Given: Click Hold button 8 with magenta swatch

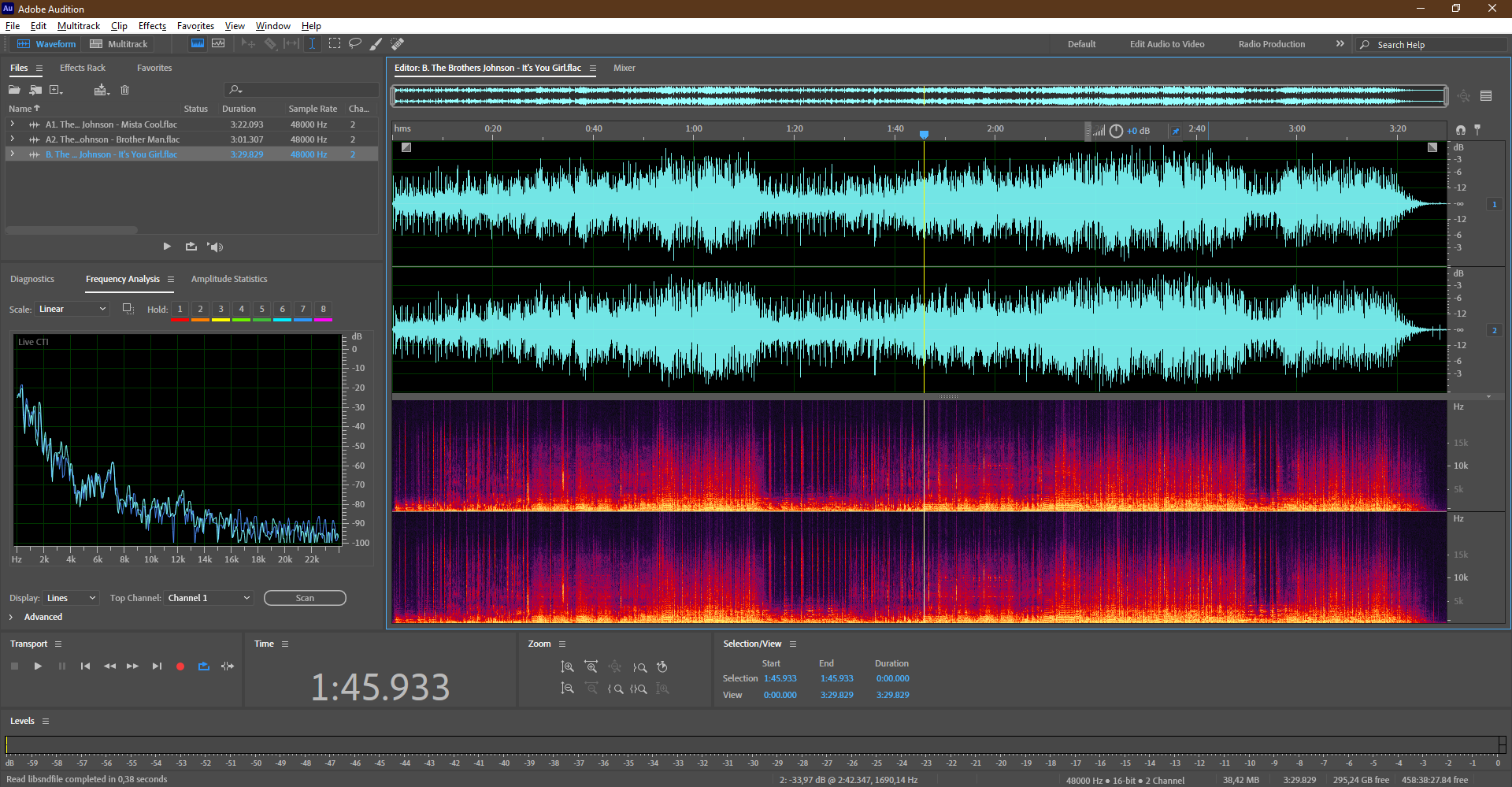Looking at the screenshot, I should tap(323, 310).
